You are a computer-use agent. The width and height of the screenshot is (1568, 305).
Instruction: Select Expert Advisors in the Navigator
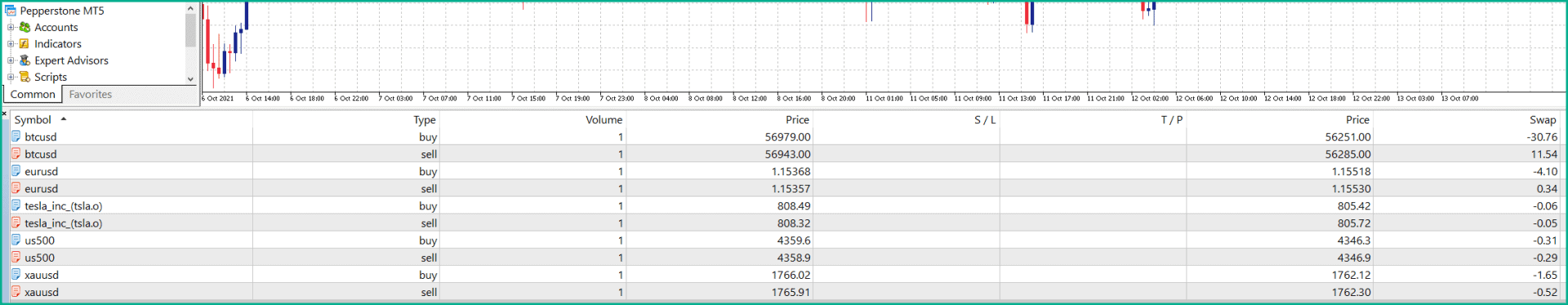pyautogui.click(x=71, y=60)
